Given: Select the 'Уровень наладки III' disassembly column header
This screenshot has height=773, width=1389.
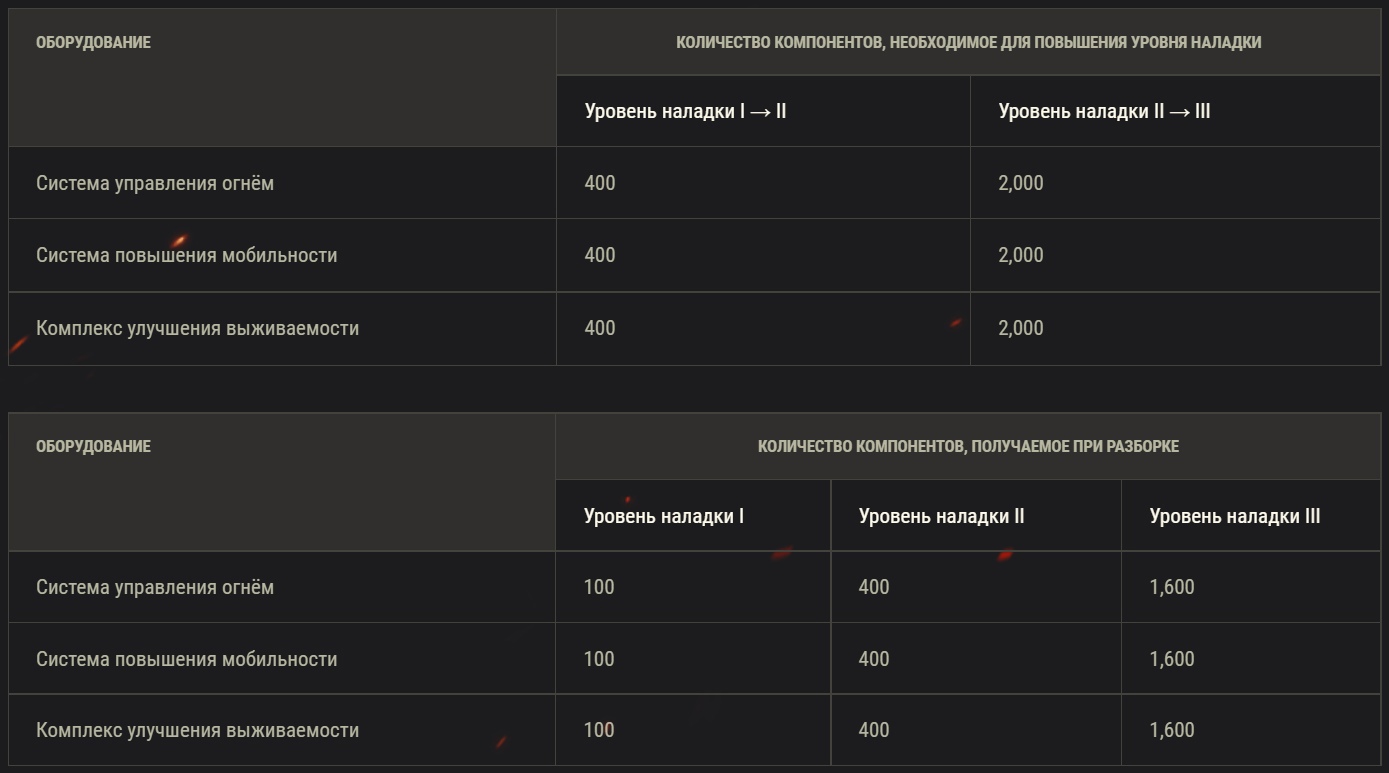Looking at the screenshot, I should pos(1234,516).
